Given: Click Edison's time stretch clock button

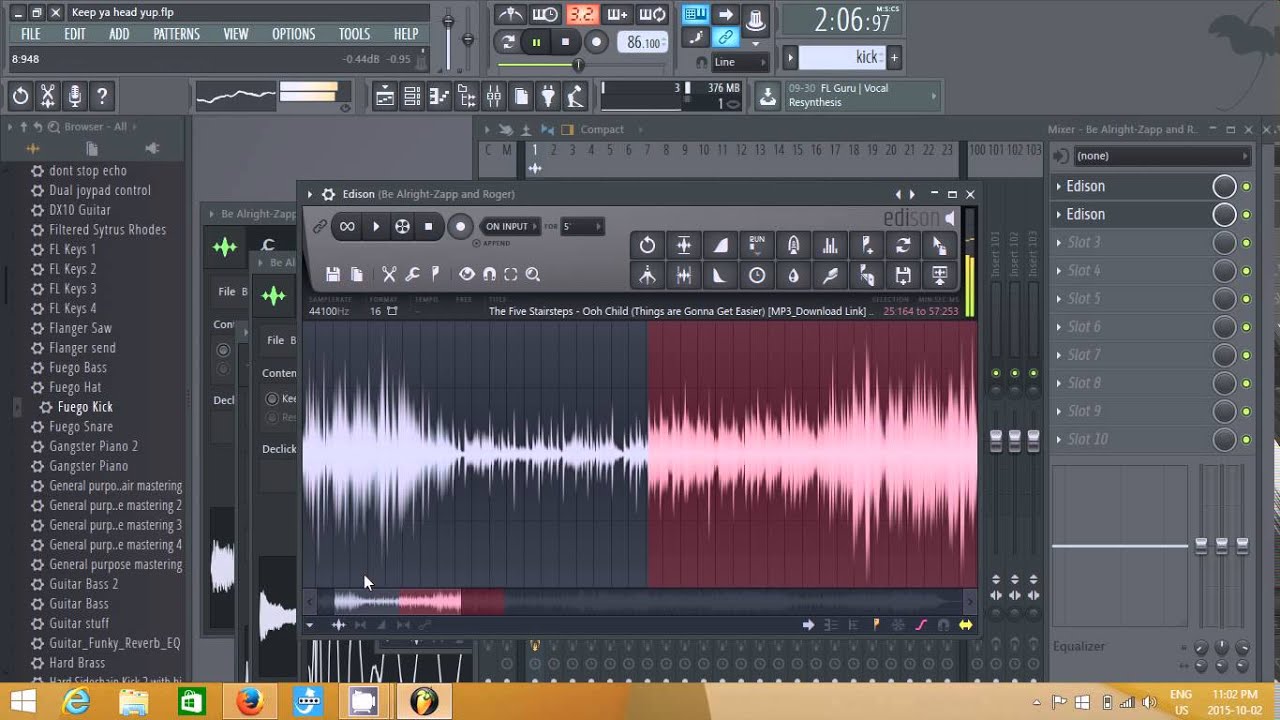Looking at the screenshot, I should coord(757,275).
